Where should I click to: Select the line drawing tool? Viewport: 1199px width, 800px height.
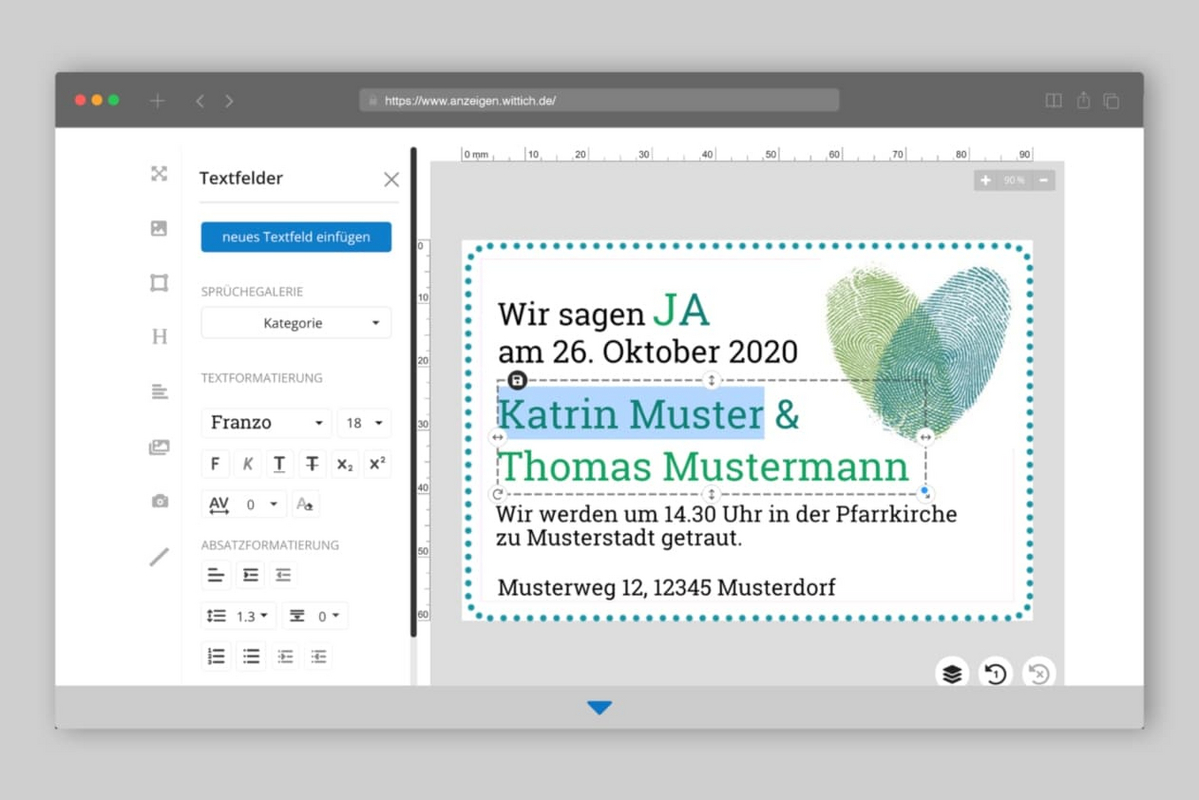click(x=159, y=557)
